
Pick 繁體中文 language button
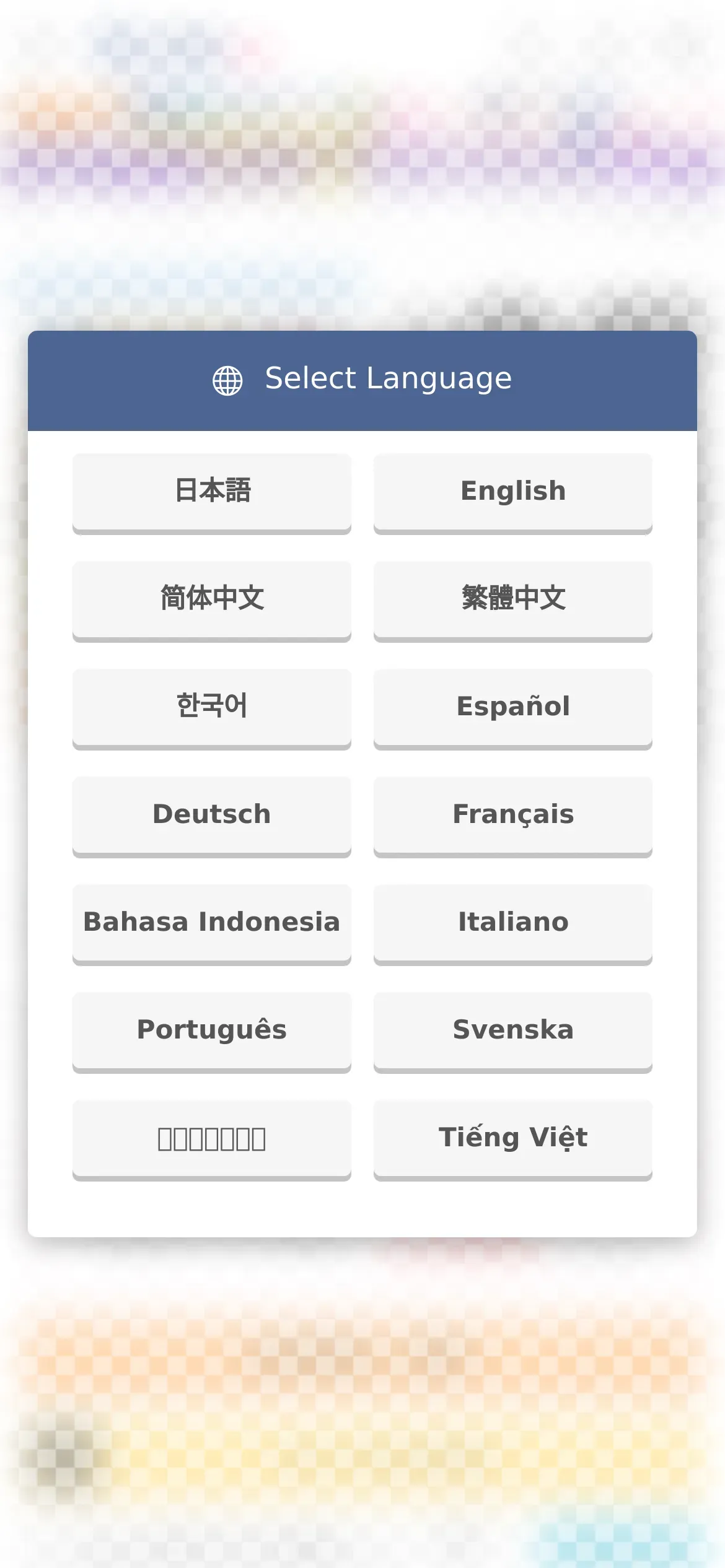click(x=513, y=601)
